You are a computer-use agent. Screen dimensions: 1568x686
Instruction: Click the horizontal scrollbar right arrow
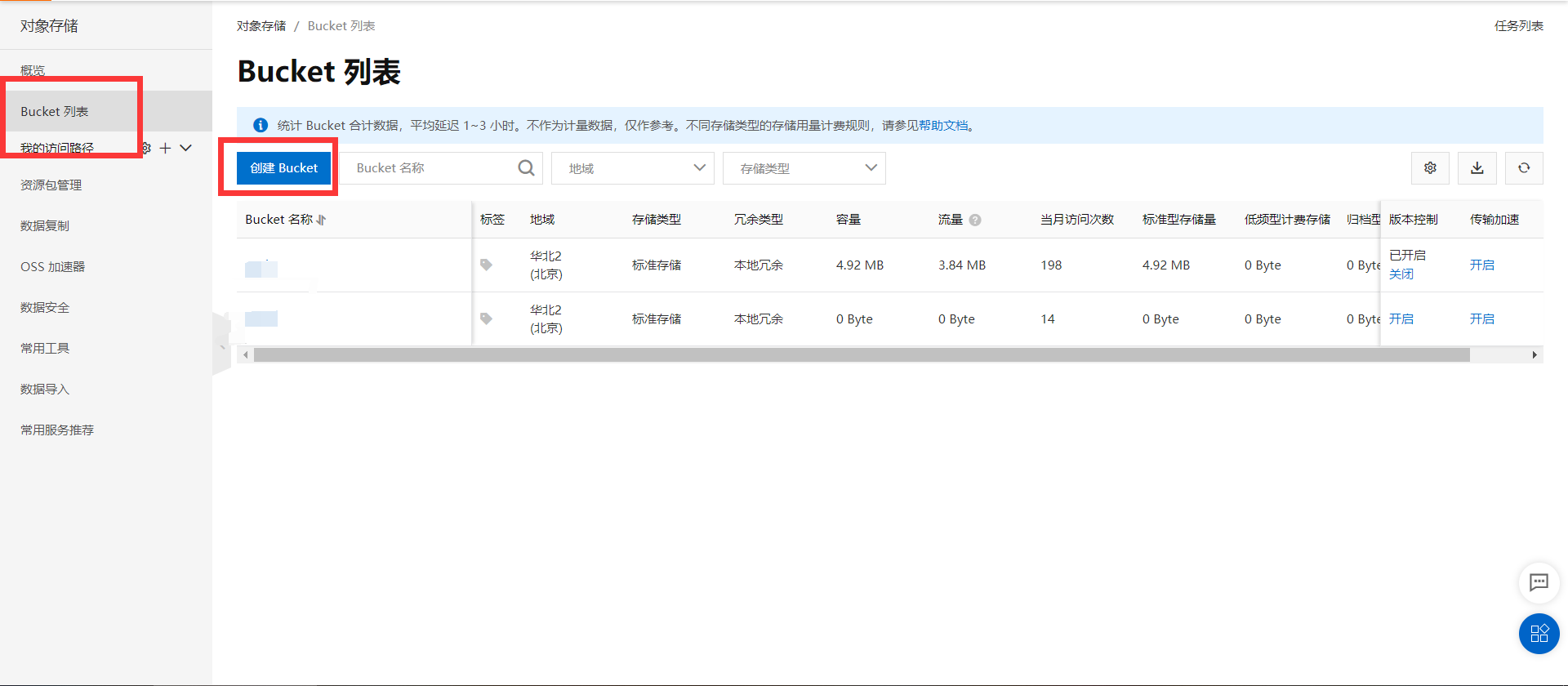pyautogui.click(x=1535, y=355)
